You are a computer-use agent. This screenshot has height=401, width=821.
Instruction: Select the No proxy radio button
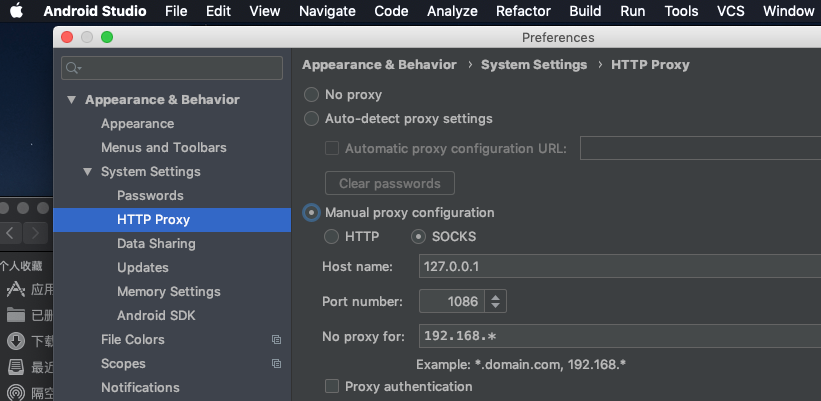(312, 95)
